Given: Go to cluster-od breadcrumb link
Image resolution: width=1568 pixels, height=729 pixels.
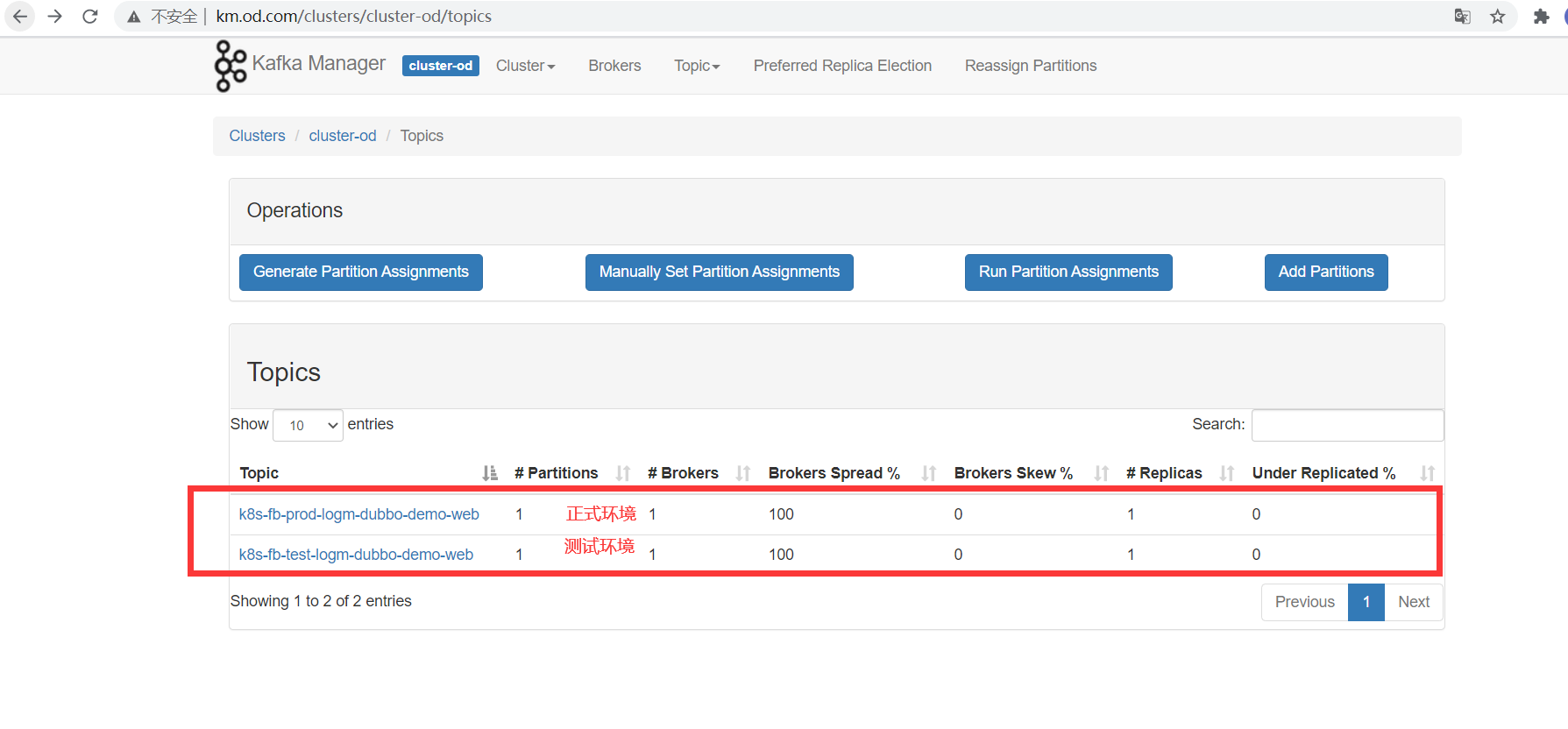Looking at the screenshot, I should point(343,136).
